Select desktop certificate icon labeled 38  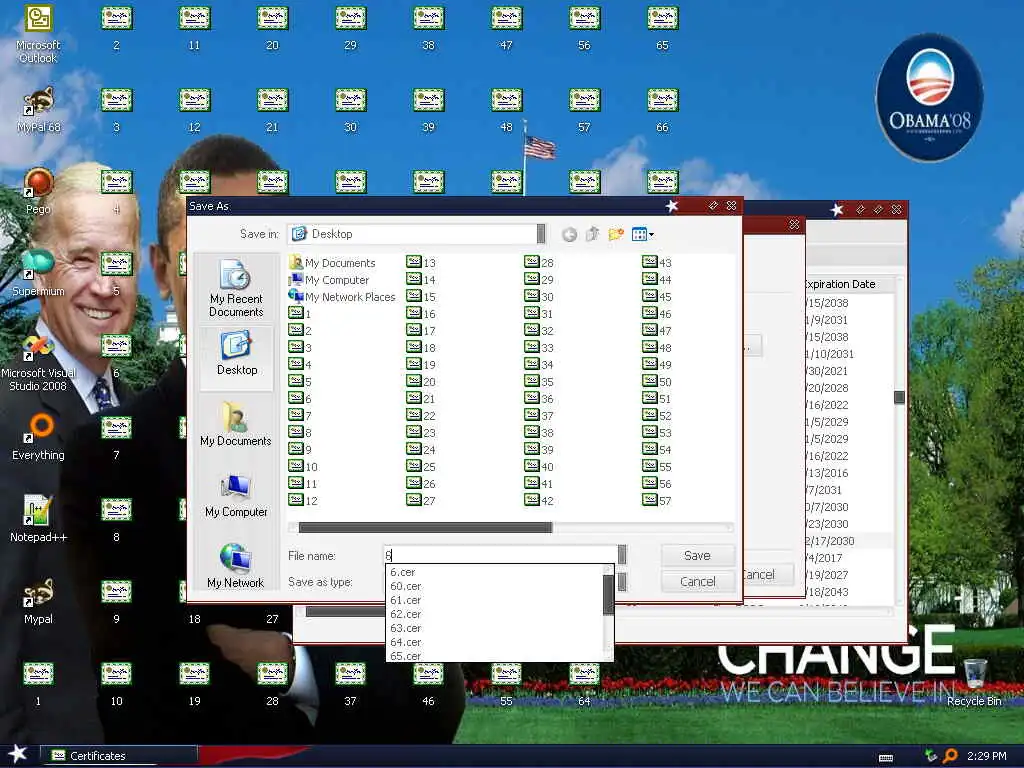tap(428, 28)
